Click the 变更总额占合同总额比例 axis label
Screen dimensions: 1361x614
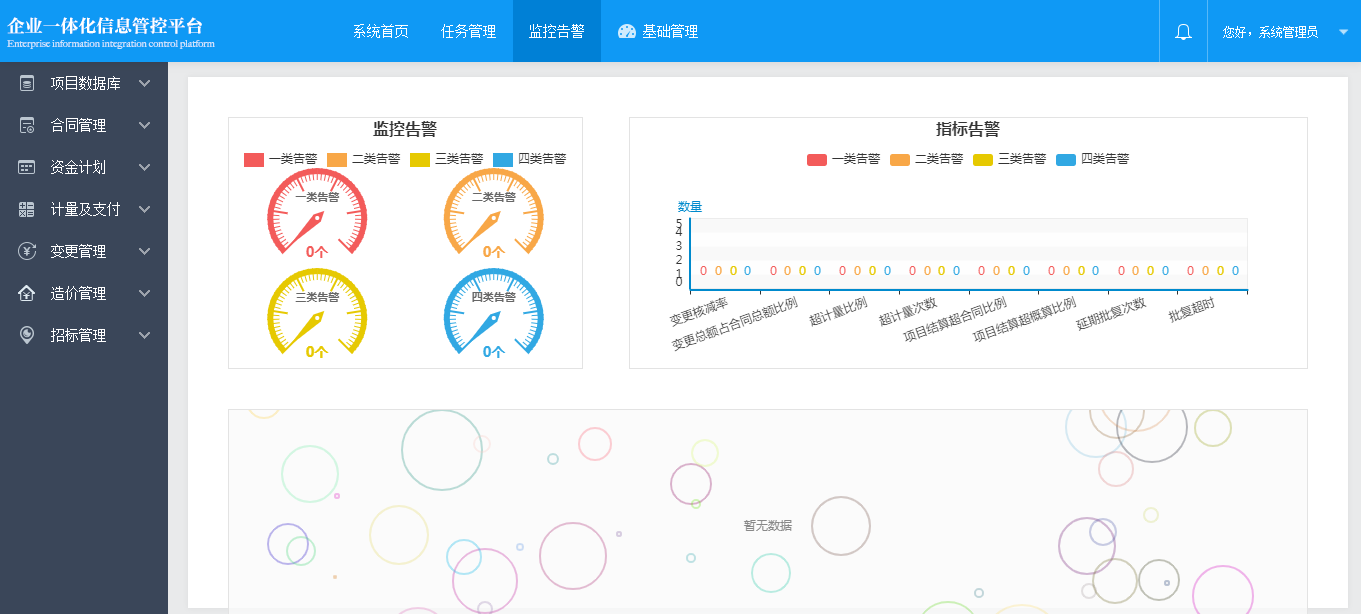tap(735, 325)
